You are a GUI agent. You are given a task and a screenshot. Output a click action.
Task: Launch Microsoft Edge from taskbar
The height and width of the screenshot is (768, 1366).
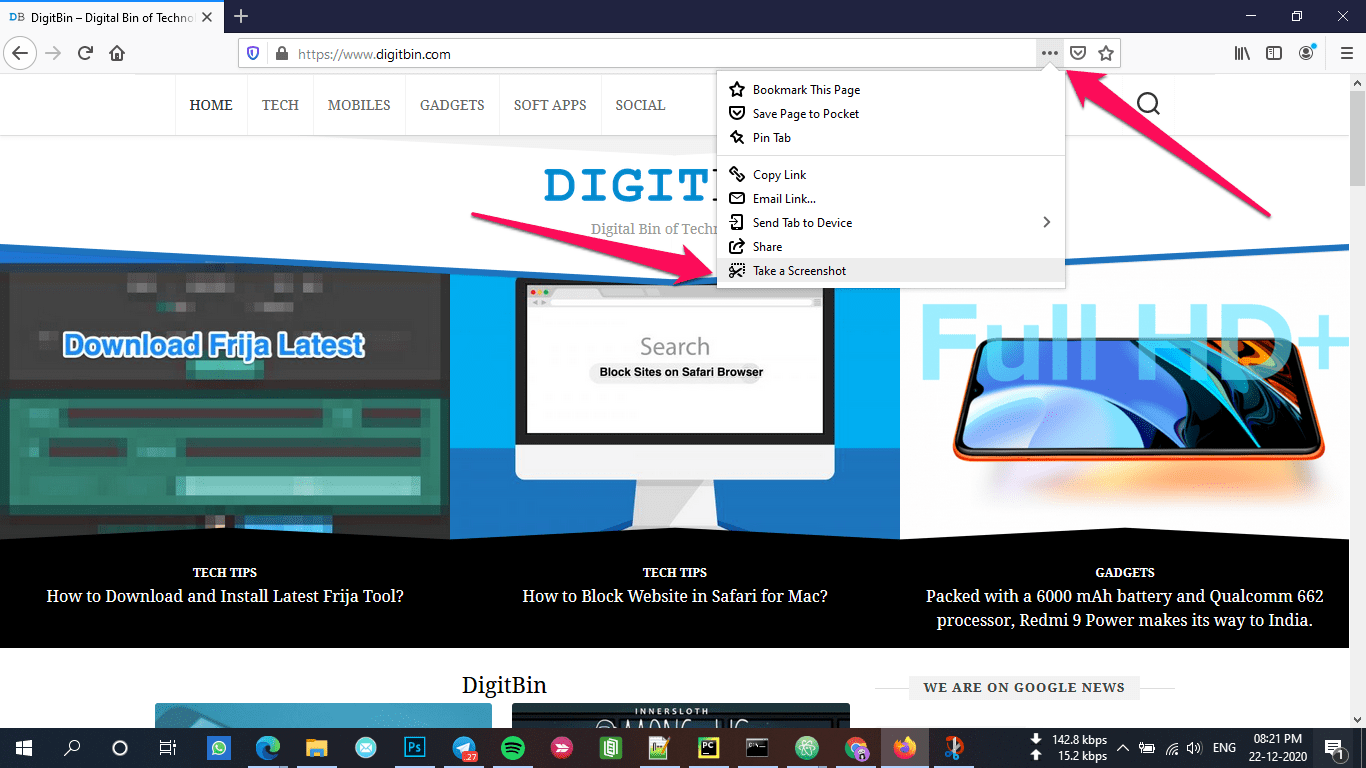click(x=268, y=748)
